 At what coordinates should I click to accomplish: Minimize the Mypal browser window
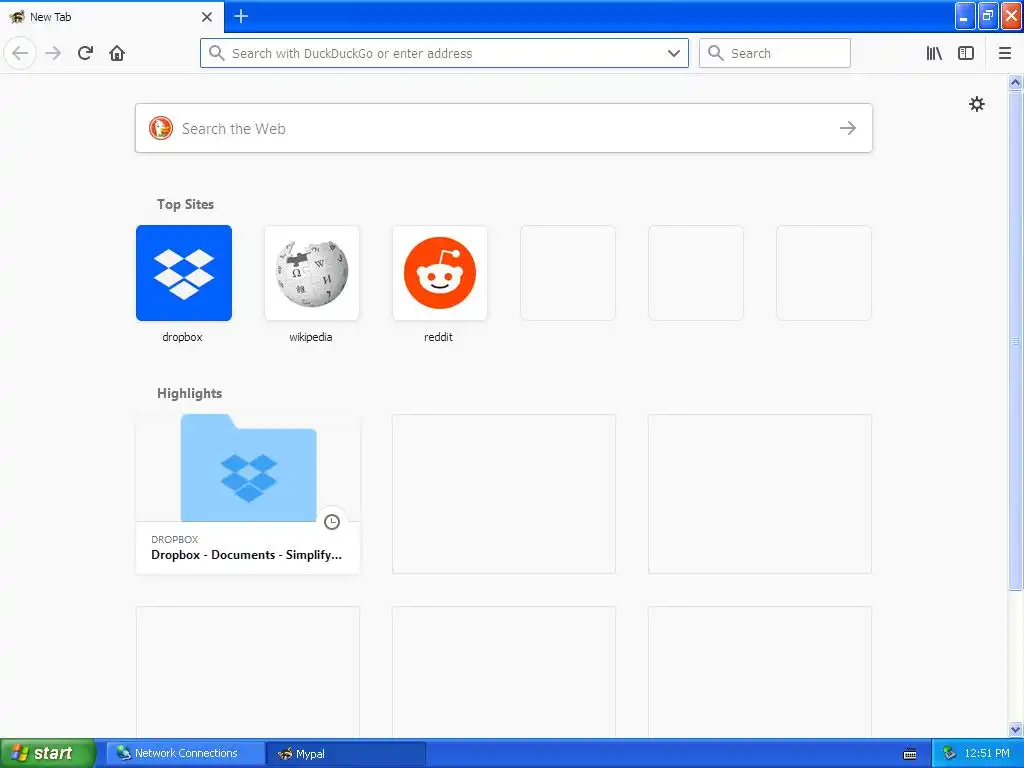(965, 16)
